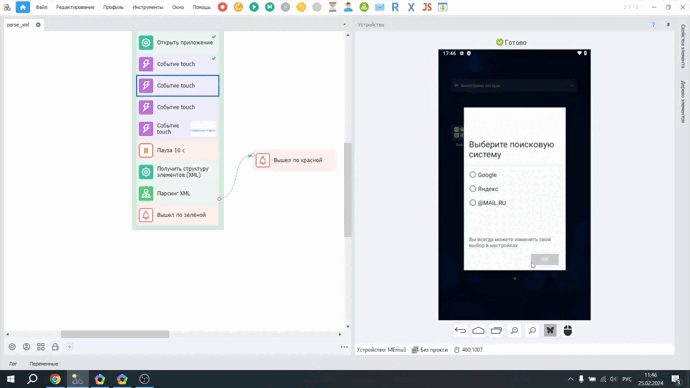Screen dimensions: 690x388
Task: Choose the Google radio button
Action: click(473, 175)
